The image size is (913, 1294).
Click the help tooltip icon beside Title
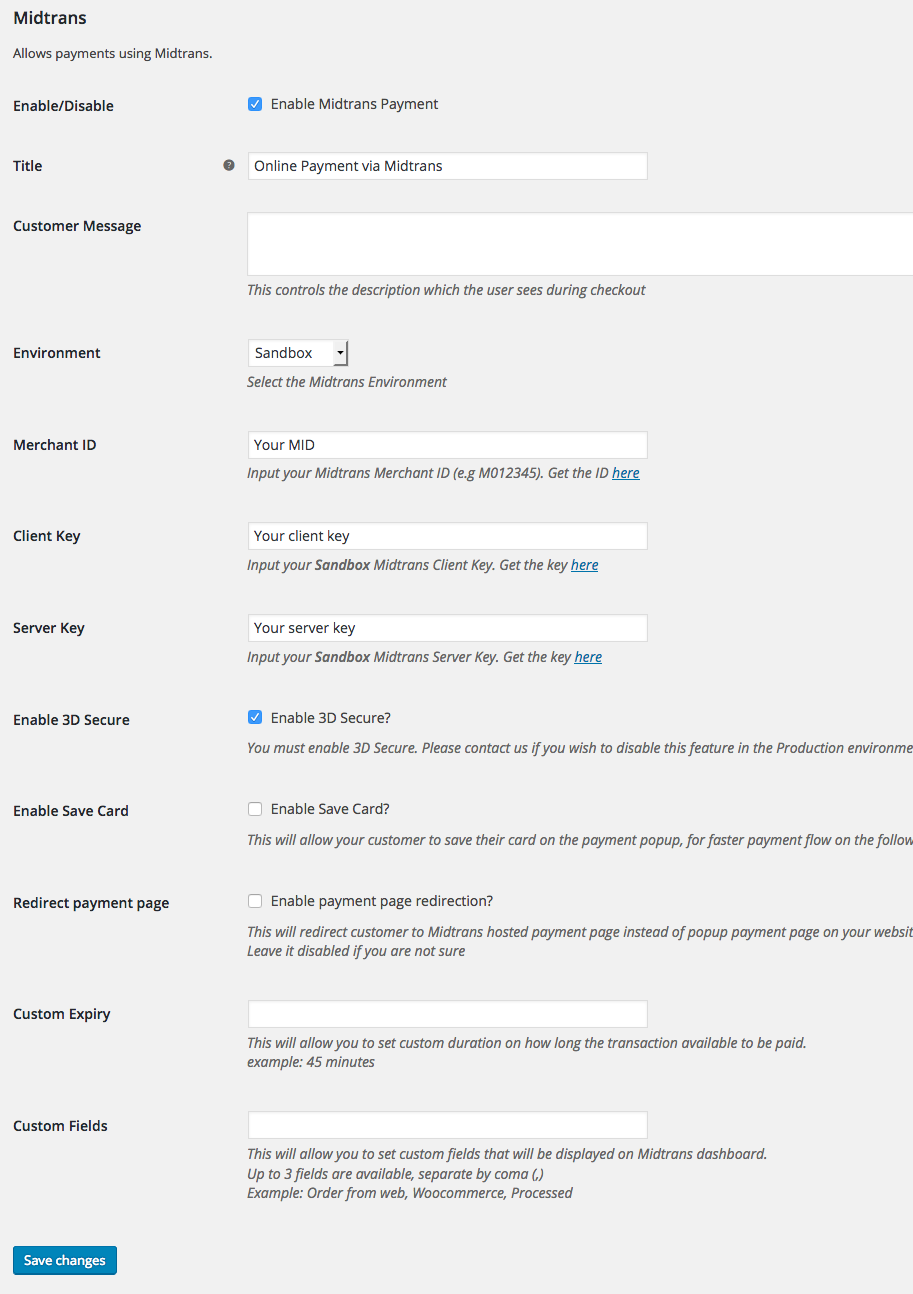(229, 165)
